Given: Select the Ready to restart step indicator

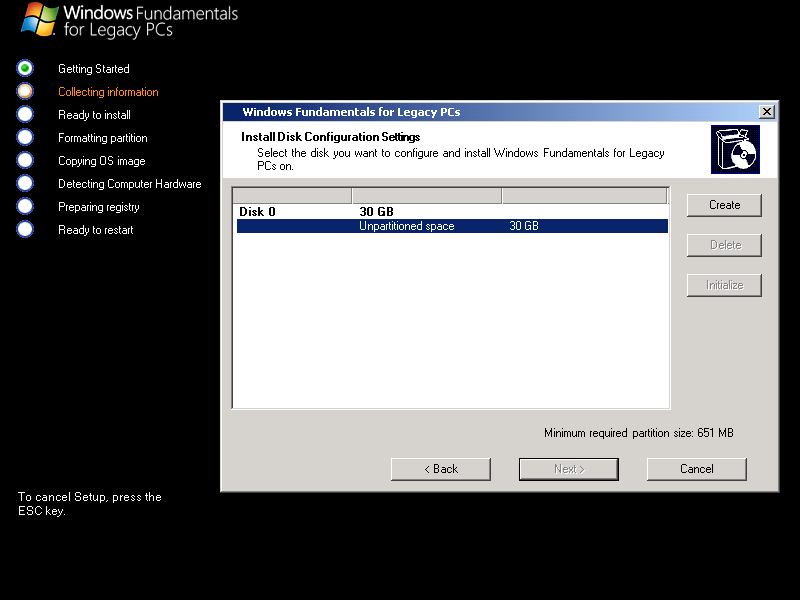Looking at the screenshot, I should (24, 229).
